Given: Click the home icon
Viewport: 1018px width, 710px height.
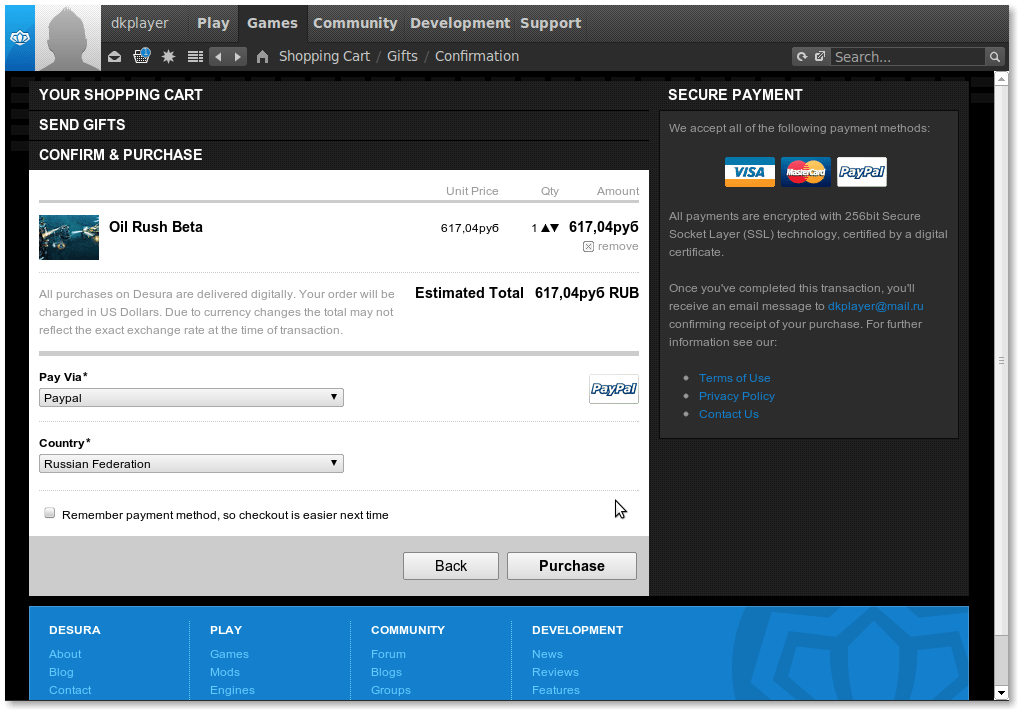Looking at the screenshot, I should pos(262,57).
